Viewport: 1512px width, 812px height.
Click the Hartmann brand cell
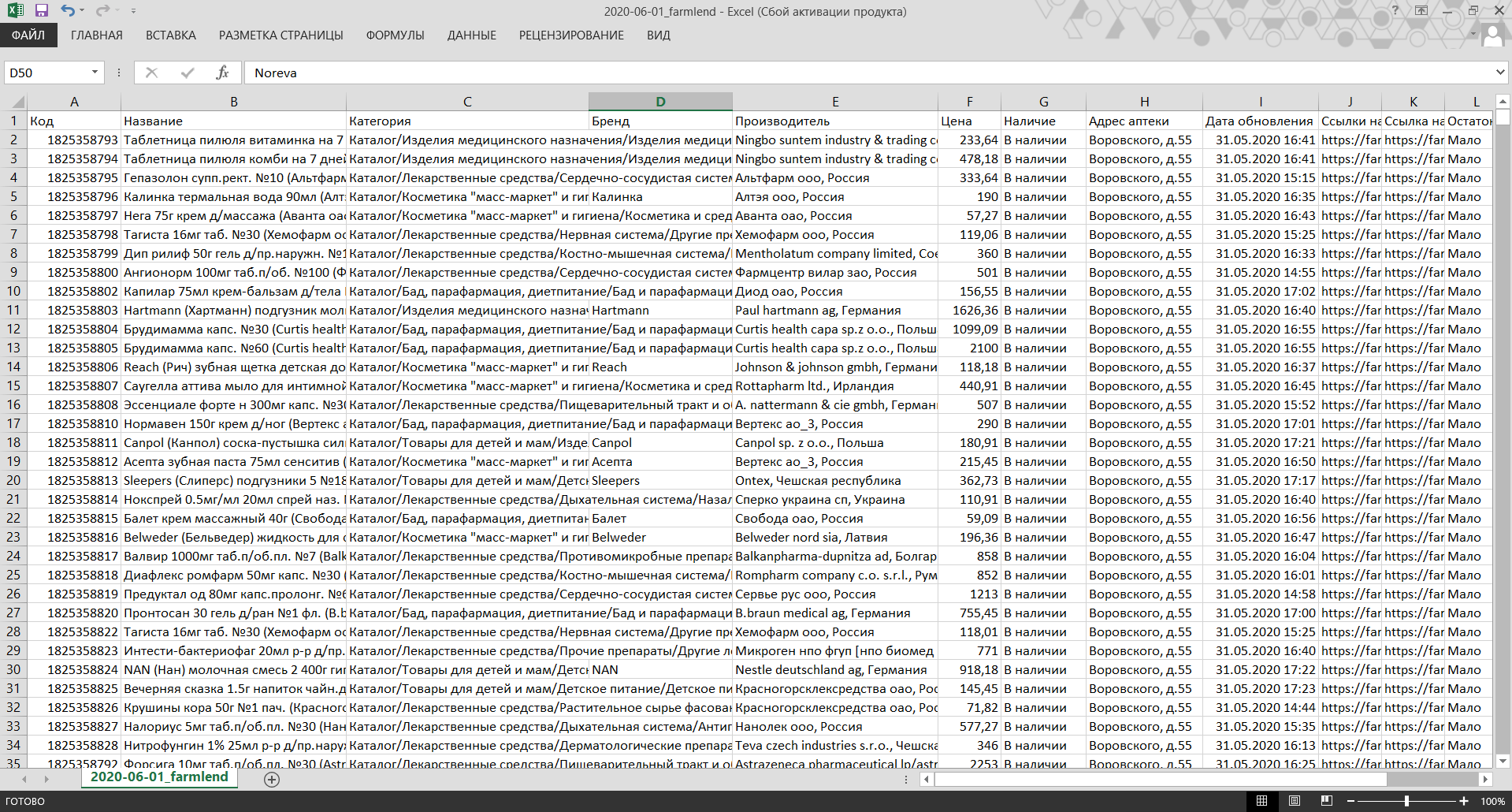(x=660, y=310)
